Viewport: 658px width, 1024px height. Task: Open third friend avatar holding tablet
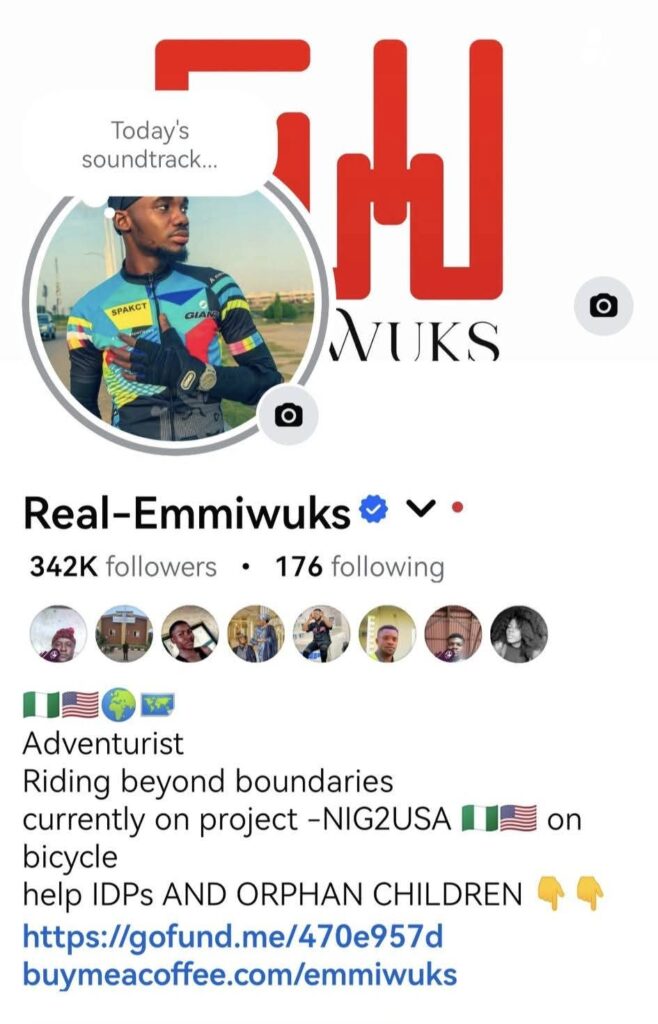[190, 634]
